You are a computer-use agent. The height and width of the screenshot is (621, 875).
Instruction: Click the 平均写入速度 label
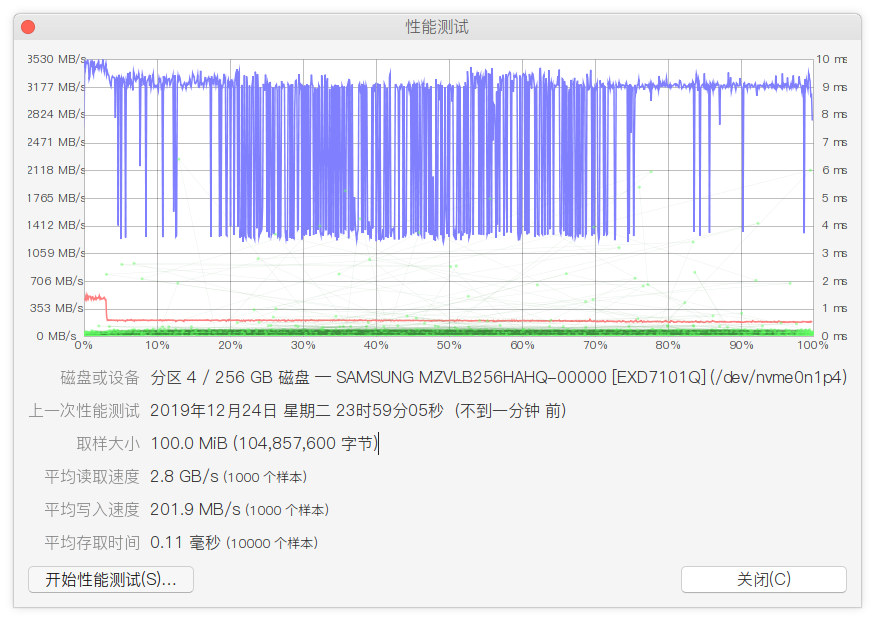tap(92, 510)
